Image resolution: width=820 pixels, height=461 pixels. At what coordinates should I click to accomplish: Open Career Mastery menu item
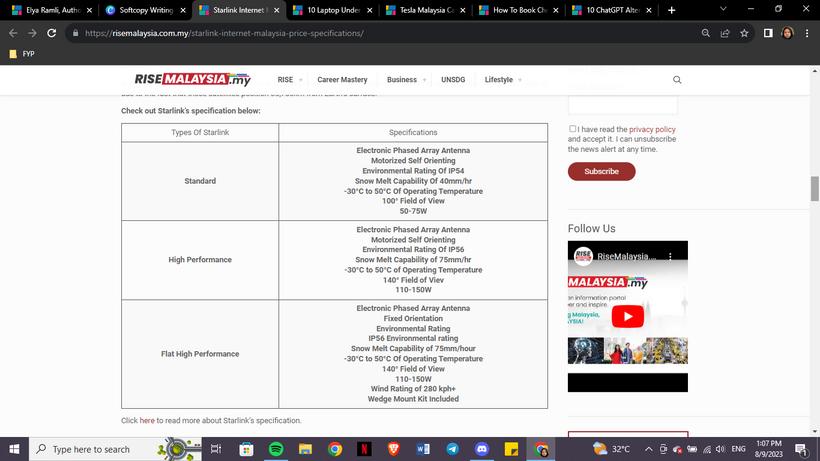342,79
